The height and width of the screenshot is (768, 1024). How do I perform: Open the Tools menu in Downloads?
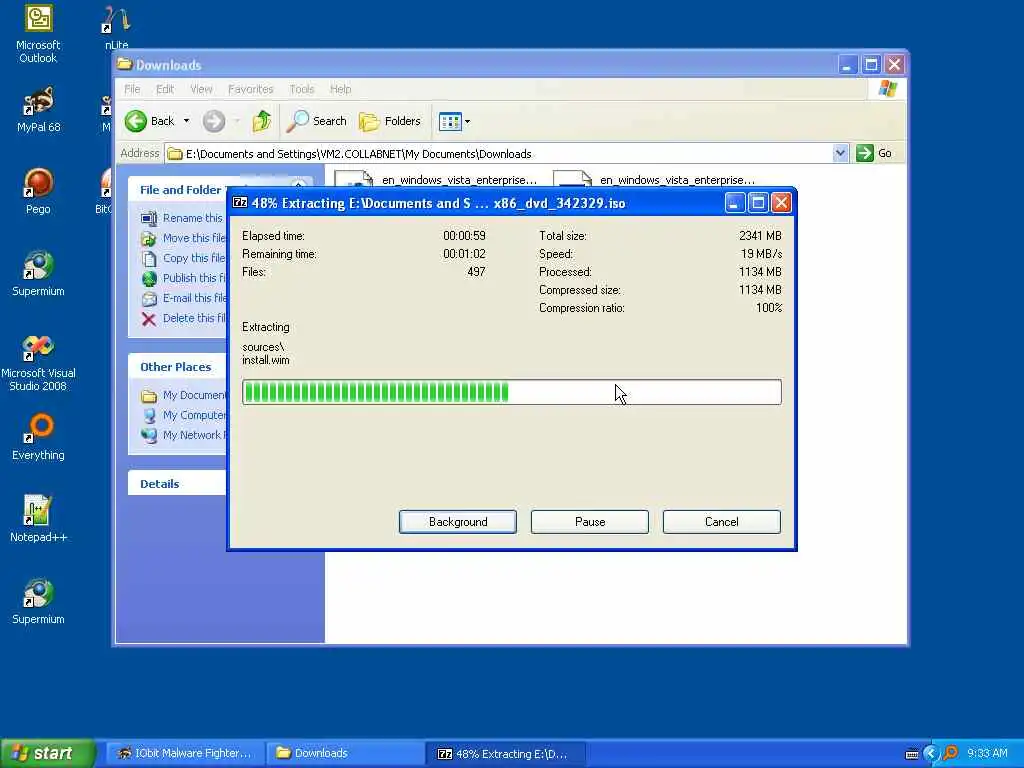click(301, 89)
